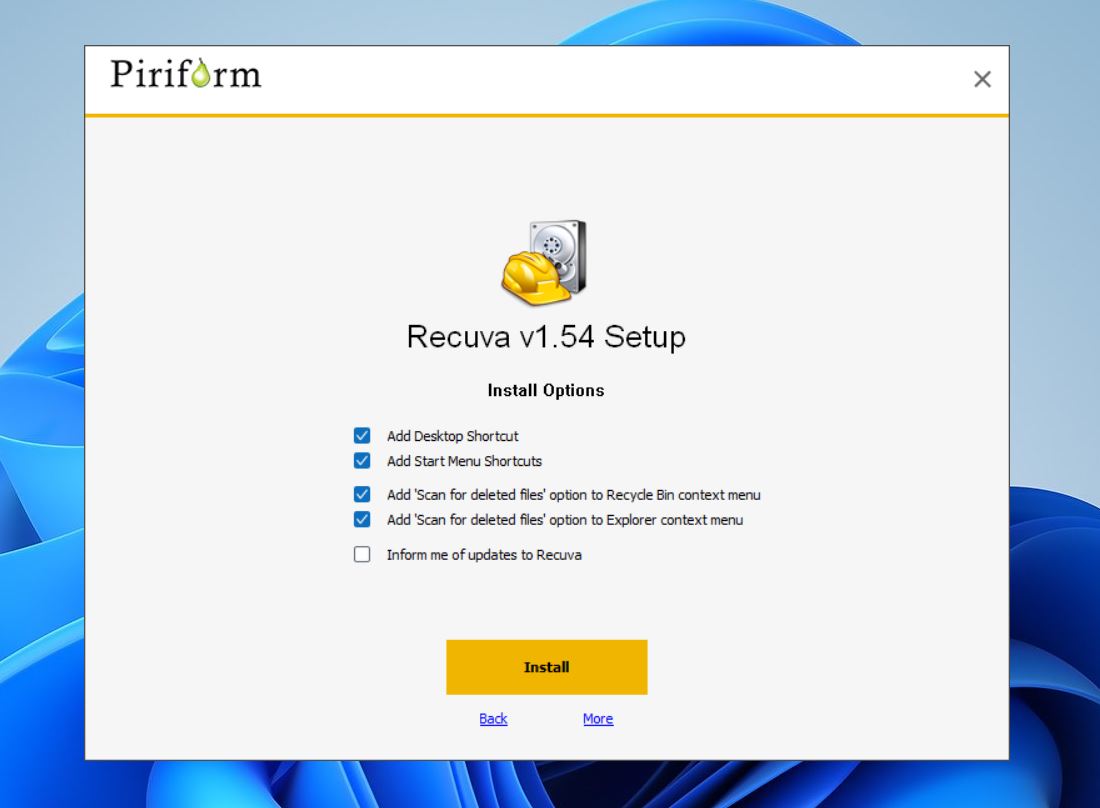Open the 'More' link
The width and height of the screenshot is (1100, 808).
pyautogui.click(x=597, y=719)
